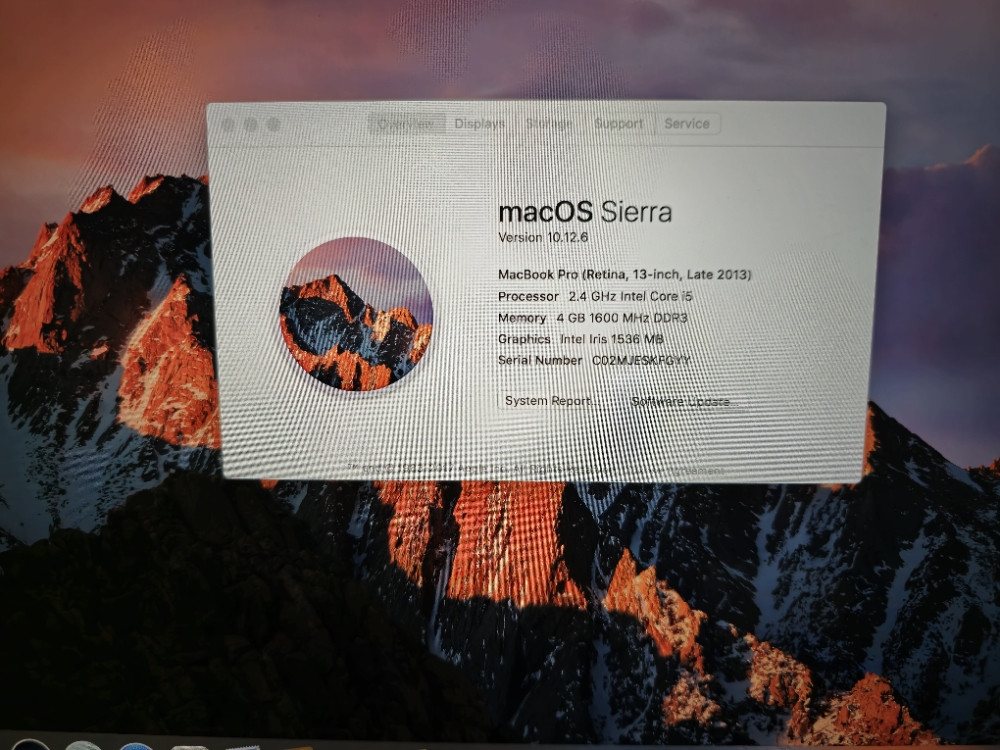
Task: Go to the Support tab
Action: click(619, 124)
